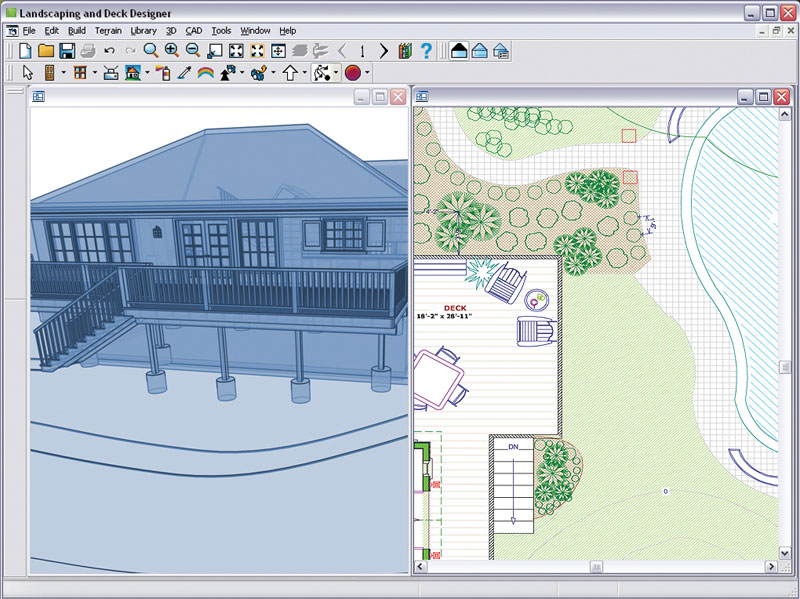Click the Fill Window zoom icon
The image size is (800, 599).
(236, 51)
